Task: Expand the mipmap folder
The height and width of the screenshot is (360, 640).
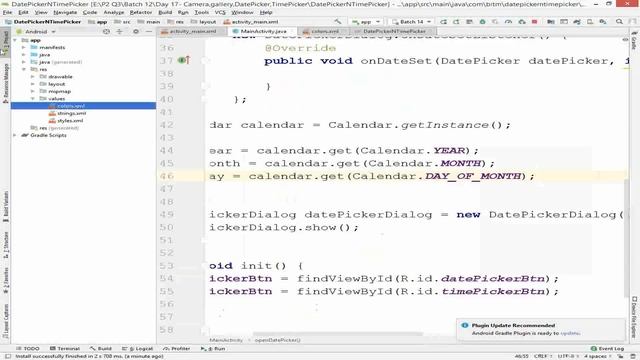Action: [33, 91]
